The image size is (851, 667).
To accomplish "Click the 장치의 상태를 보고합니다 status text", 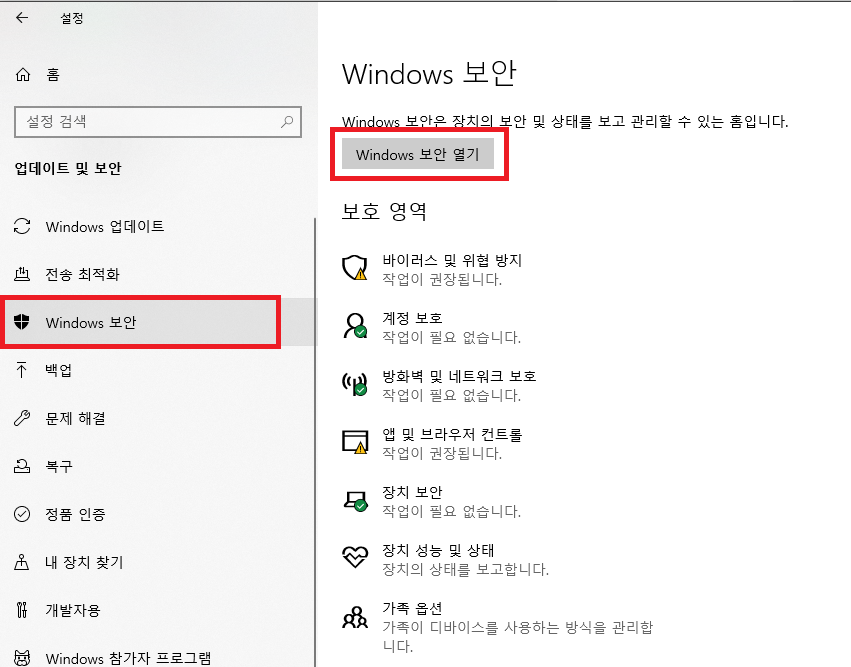I will click(x=466, y=569).
